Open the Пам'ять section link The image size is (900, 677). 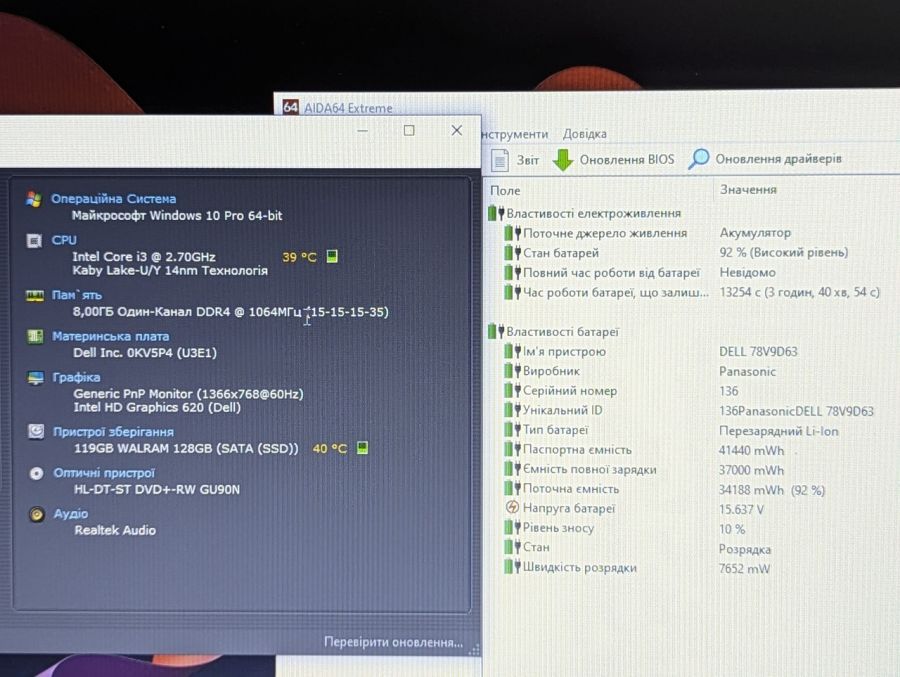coord(76,295)
